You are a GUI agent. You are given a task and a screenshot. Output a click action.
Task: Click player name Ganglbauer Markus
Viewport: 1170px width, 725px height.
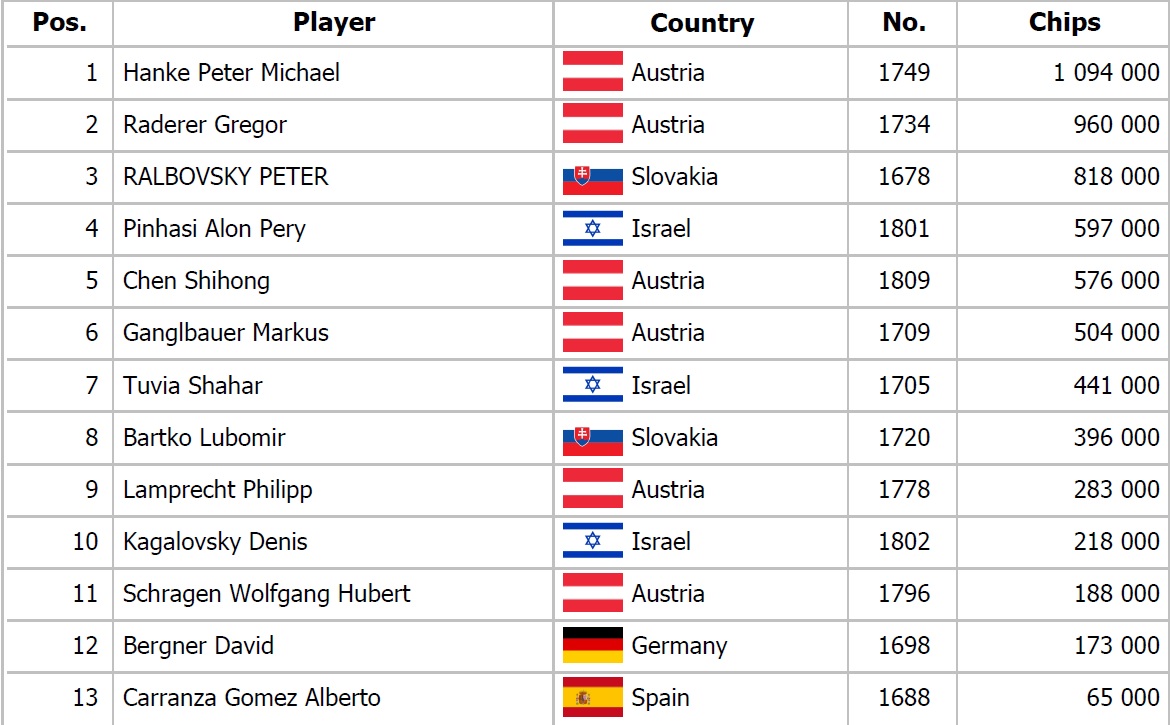(225, 333)
